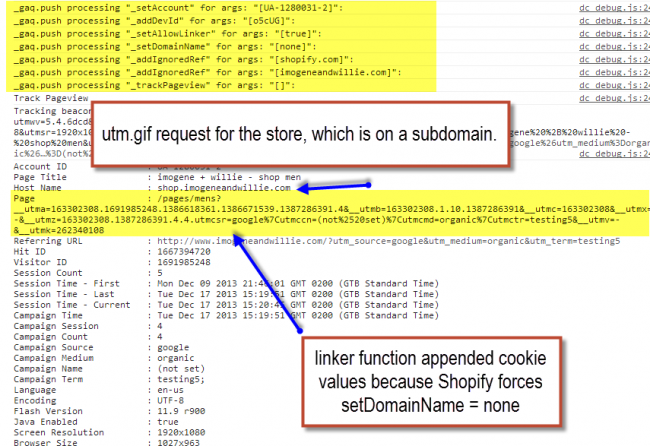650x446 pixels.
Task: Click the Referring URL value
Action: point(388,241)
